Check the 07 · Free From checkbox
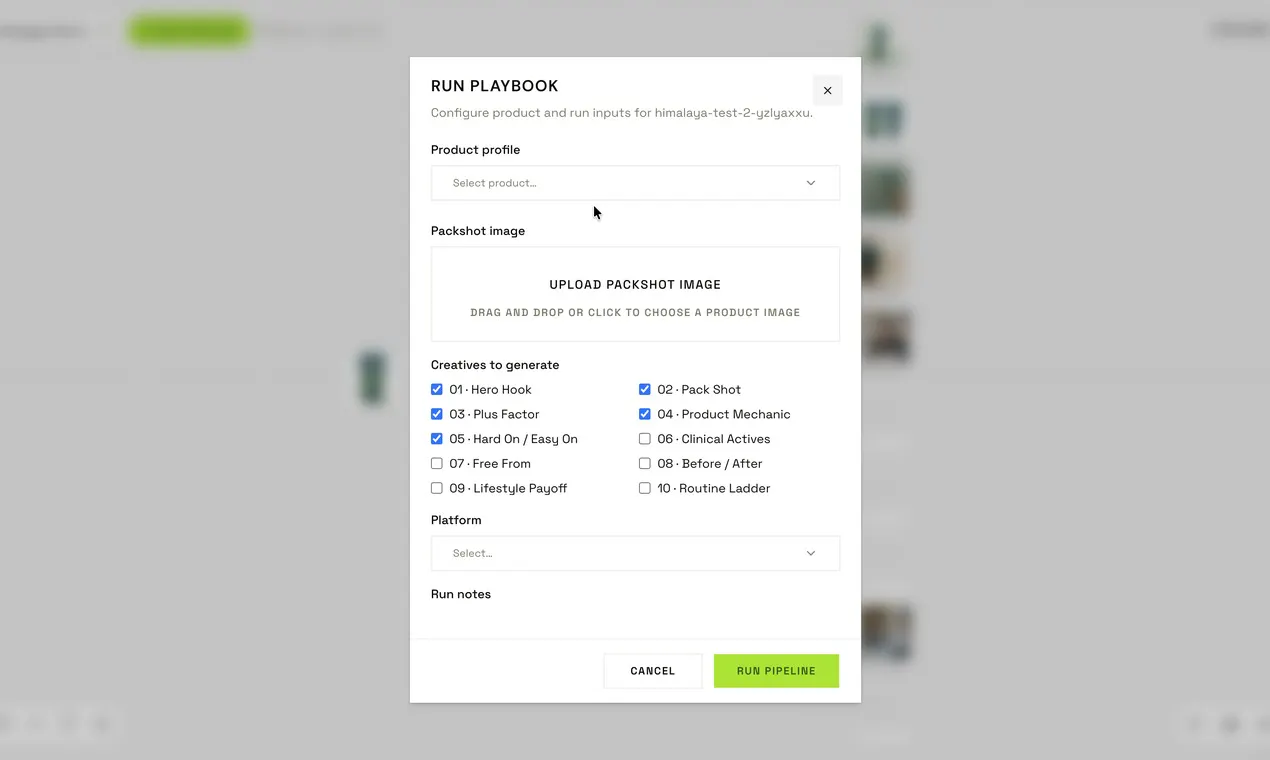Screen dimensions: 1270x760 pos(437,463)
